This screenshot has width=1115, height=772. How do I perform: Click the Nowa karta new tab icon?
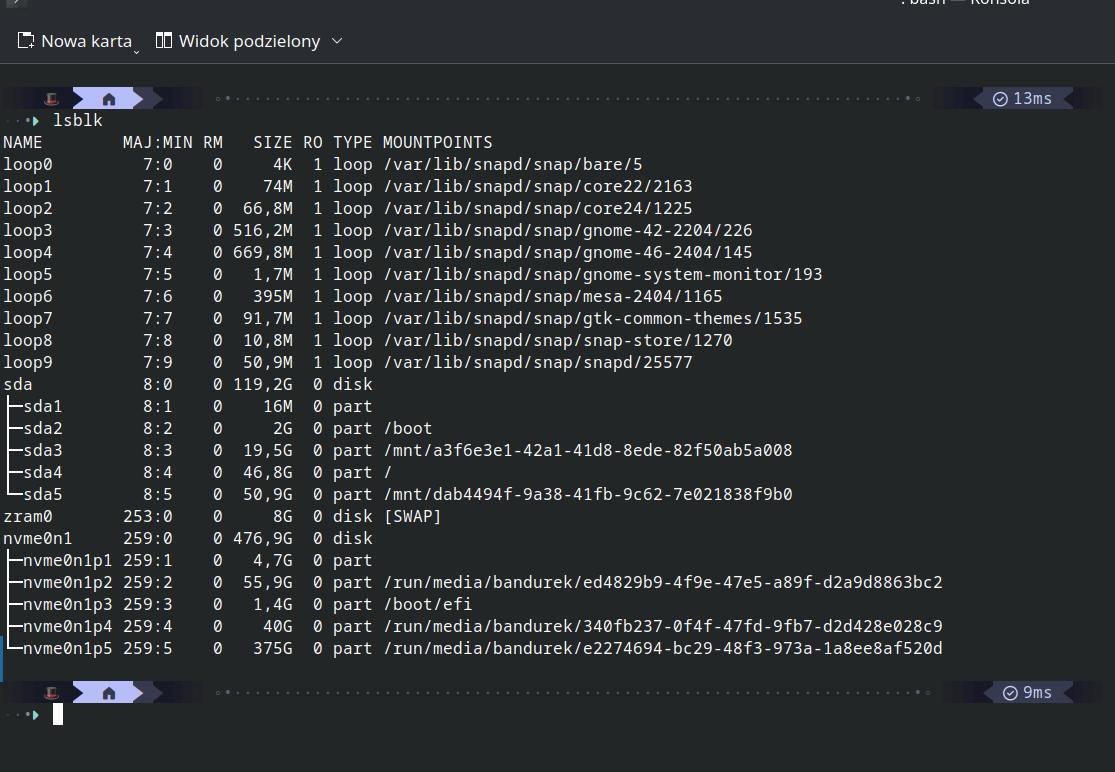27,41
